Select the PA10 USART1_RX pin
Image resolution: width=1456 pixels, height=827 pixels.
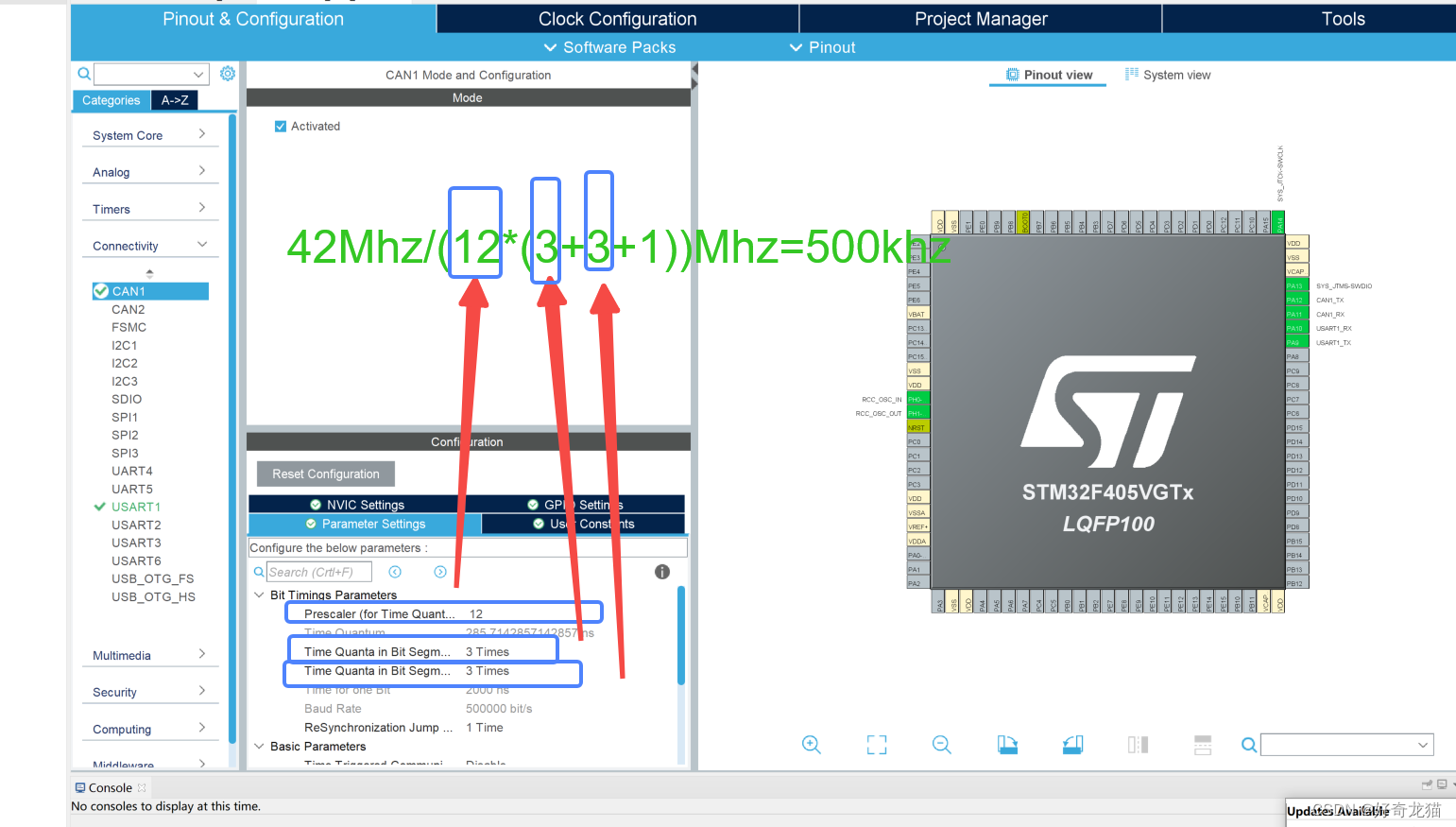point(1296,328)
